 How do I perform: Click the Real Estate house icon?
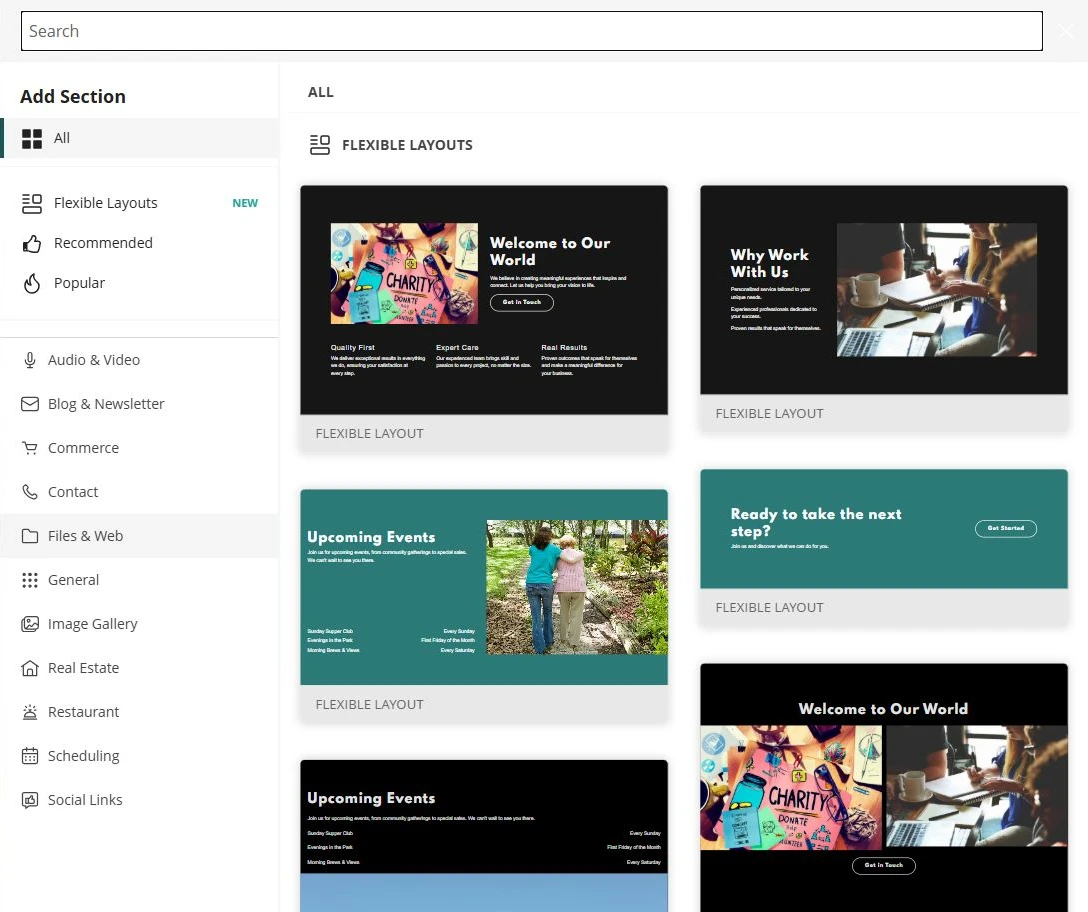[30, 668]
